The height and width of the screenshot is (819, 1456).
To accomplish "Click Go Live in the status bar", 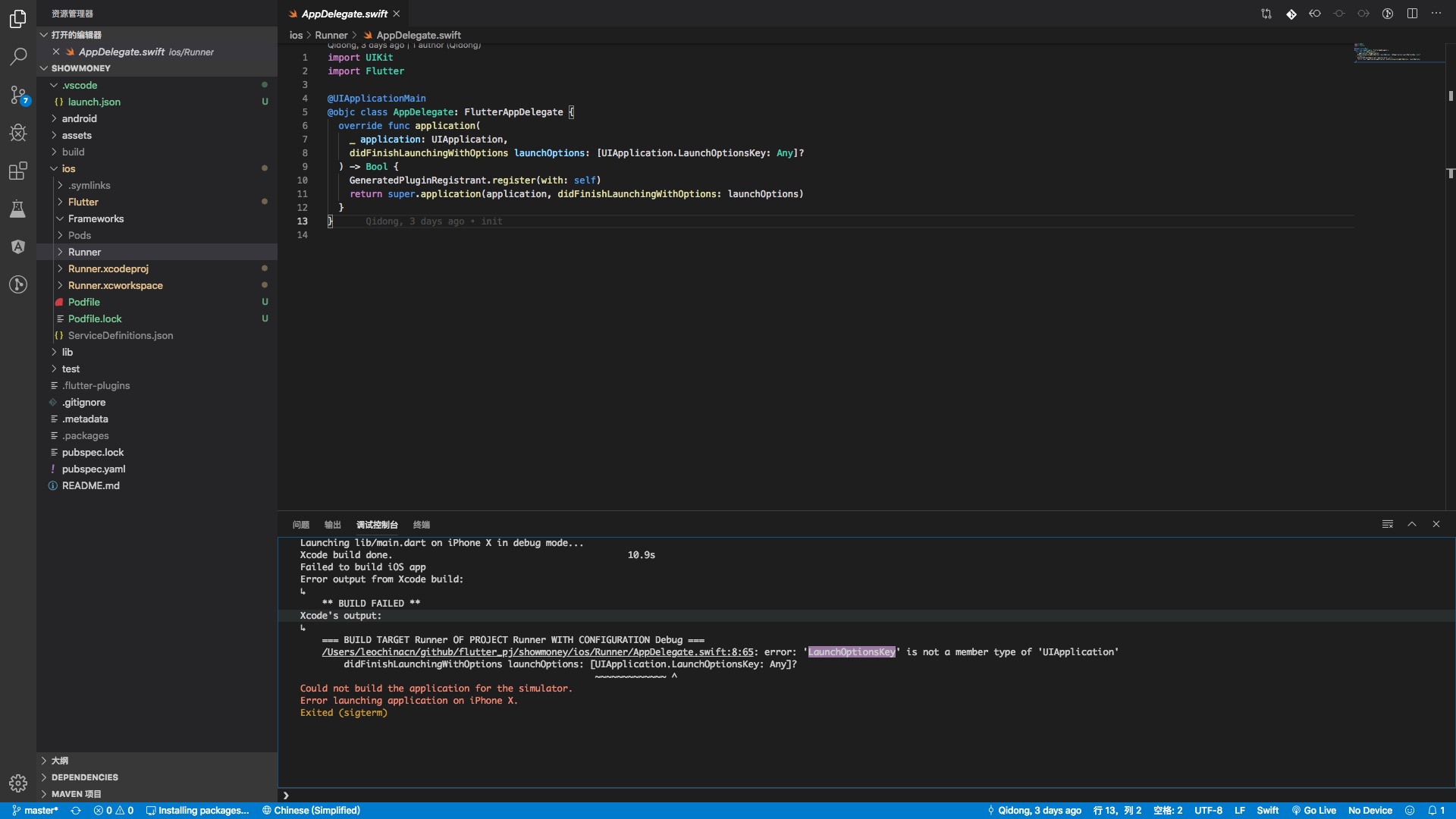I will [x=1314, y=810].
